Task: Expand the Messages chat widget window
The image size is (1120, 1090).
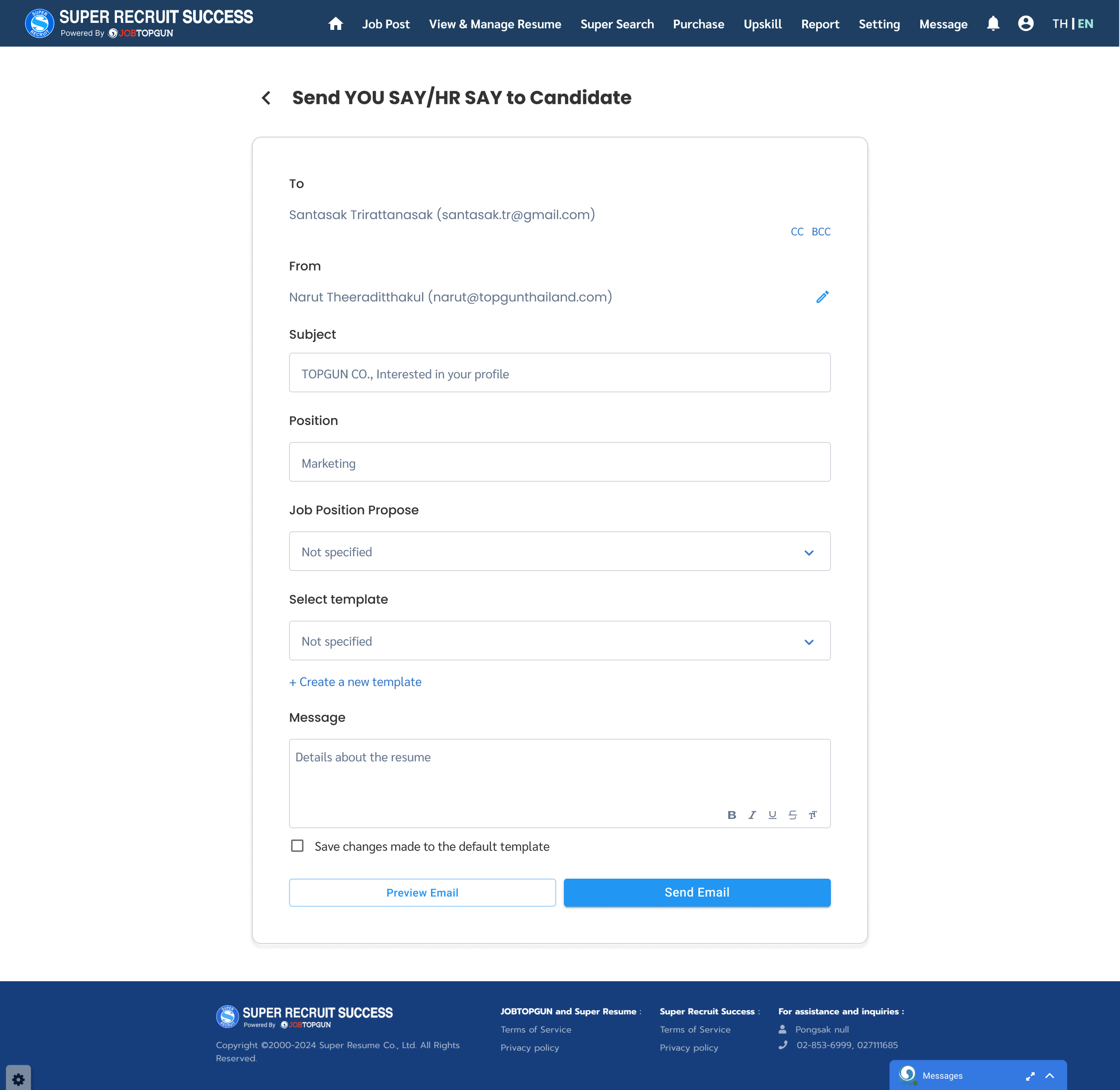Action: click(1030, 1076)
